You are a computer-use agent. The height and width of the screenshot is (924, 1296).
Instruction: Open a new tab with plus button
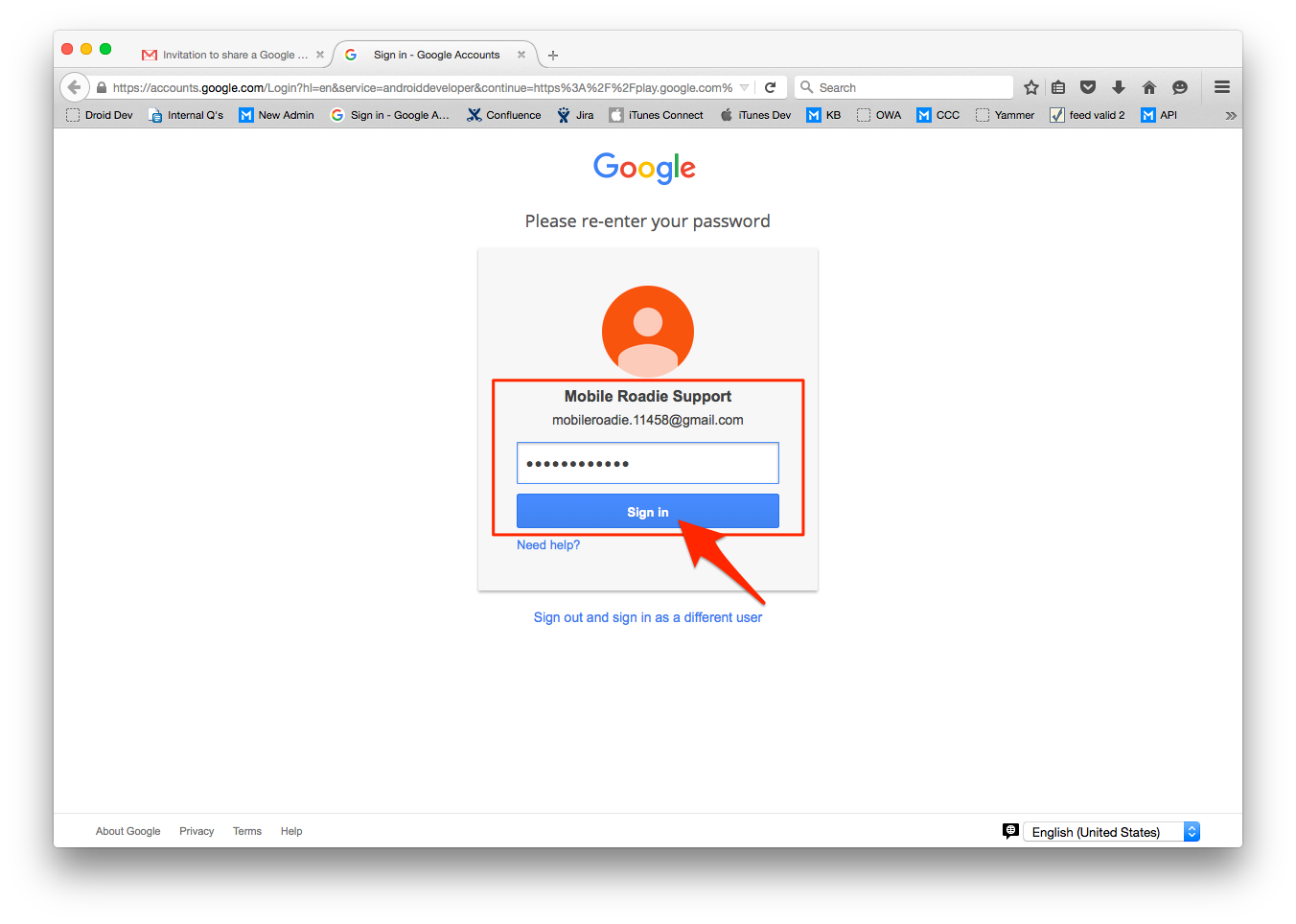[553, 56]
